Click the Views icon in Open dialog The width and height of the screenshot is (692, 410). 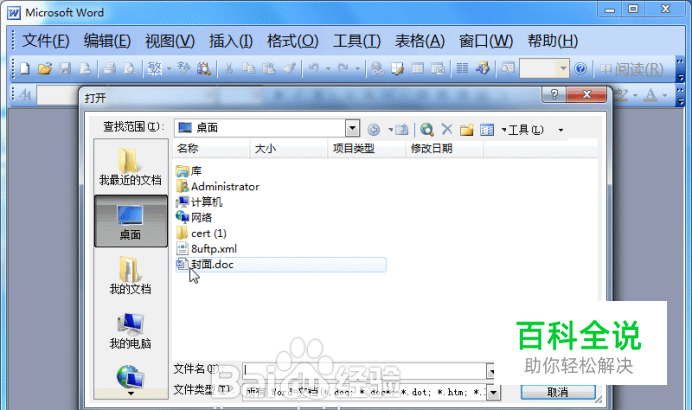487,130
